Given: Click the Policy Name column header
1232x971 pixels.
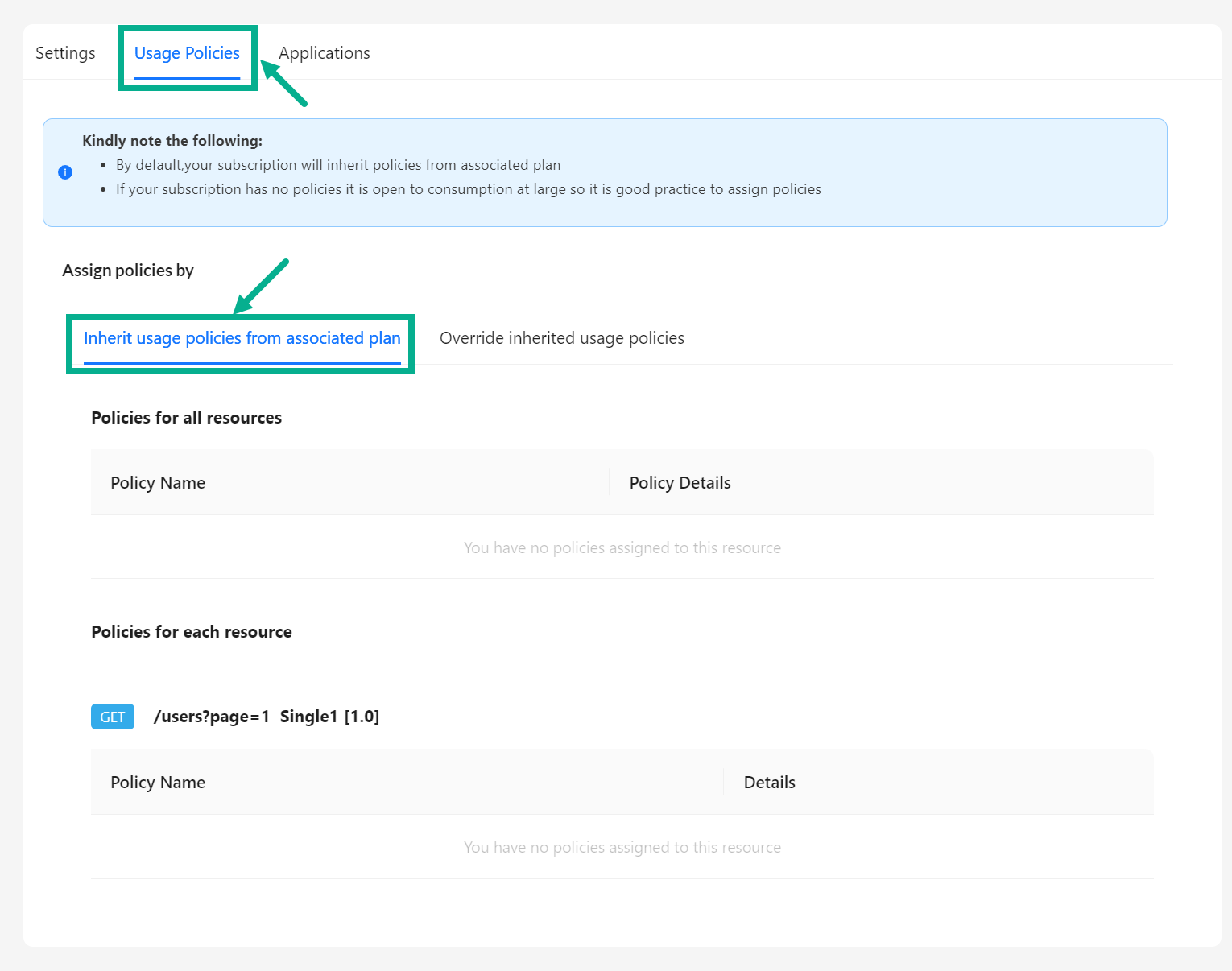Looking at the screenshot, I should click(158, 482).
